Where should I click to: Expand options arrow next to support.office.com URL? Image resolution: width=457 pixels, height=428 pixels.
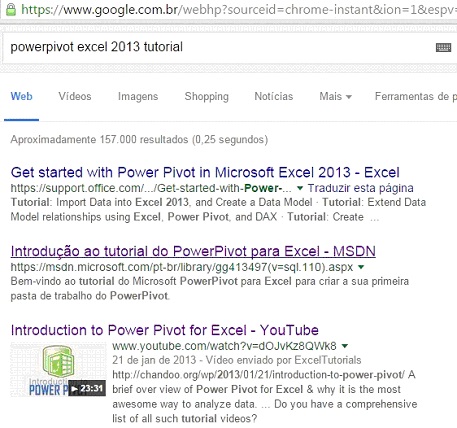(300, 188)
